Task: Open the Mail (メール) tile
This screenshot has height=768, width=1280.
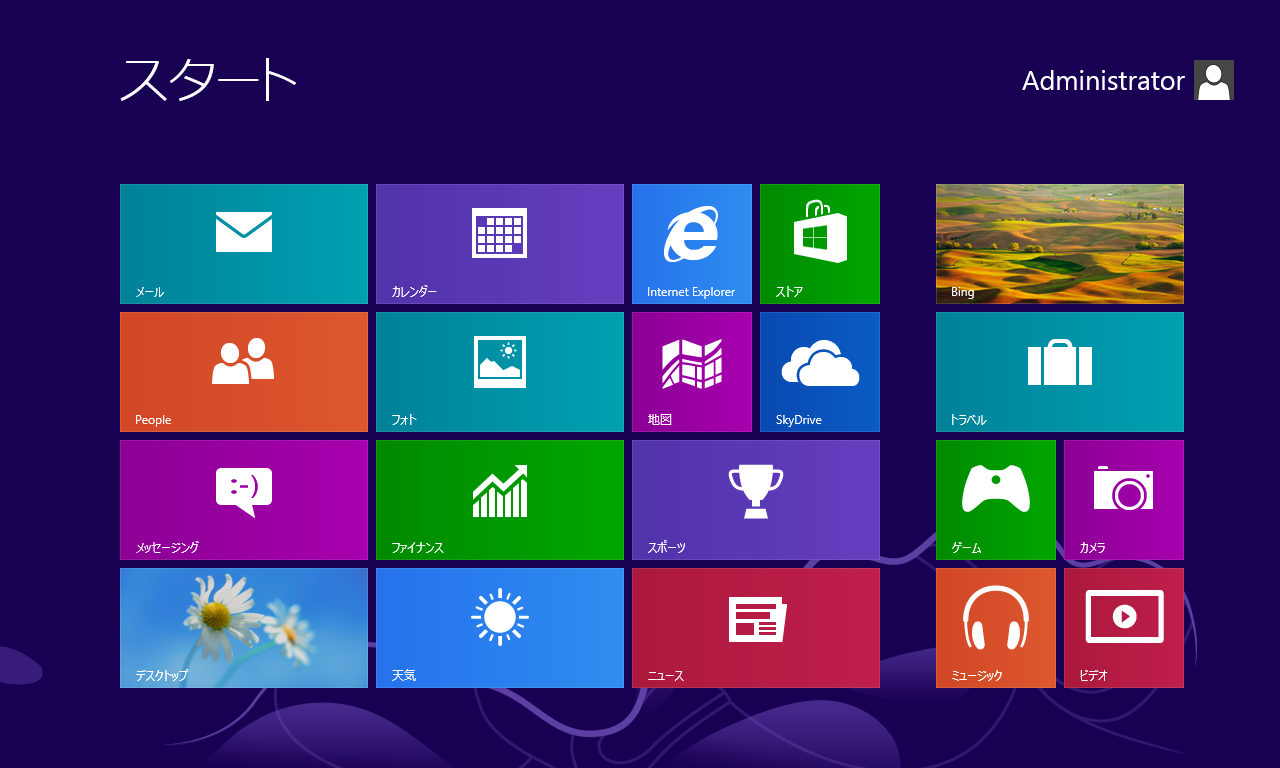Action: click(x=244, y=244)
